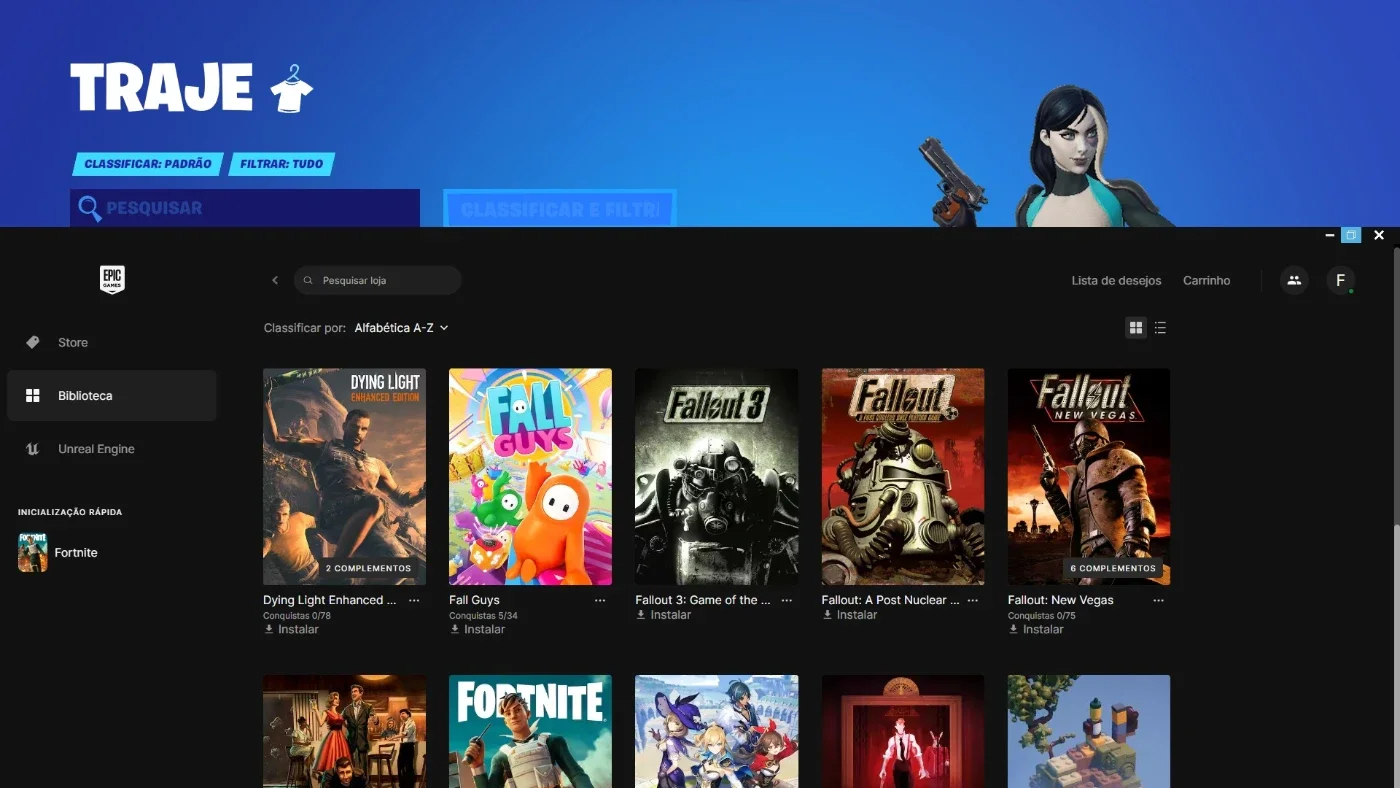Click Instalar under Fallout 3

click(663, 615)
